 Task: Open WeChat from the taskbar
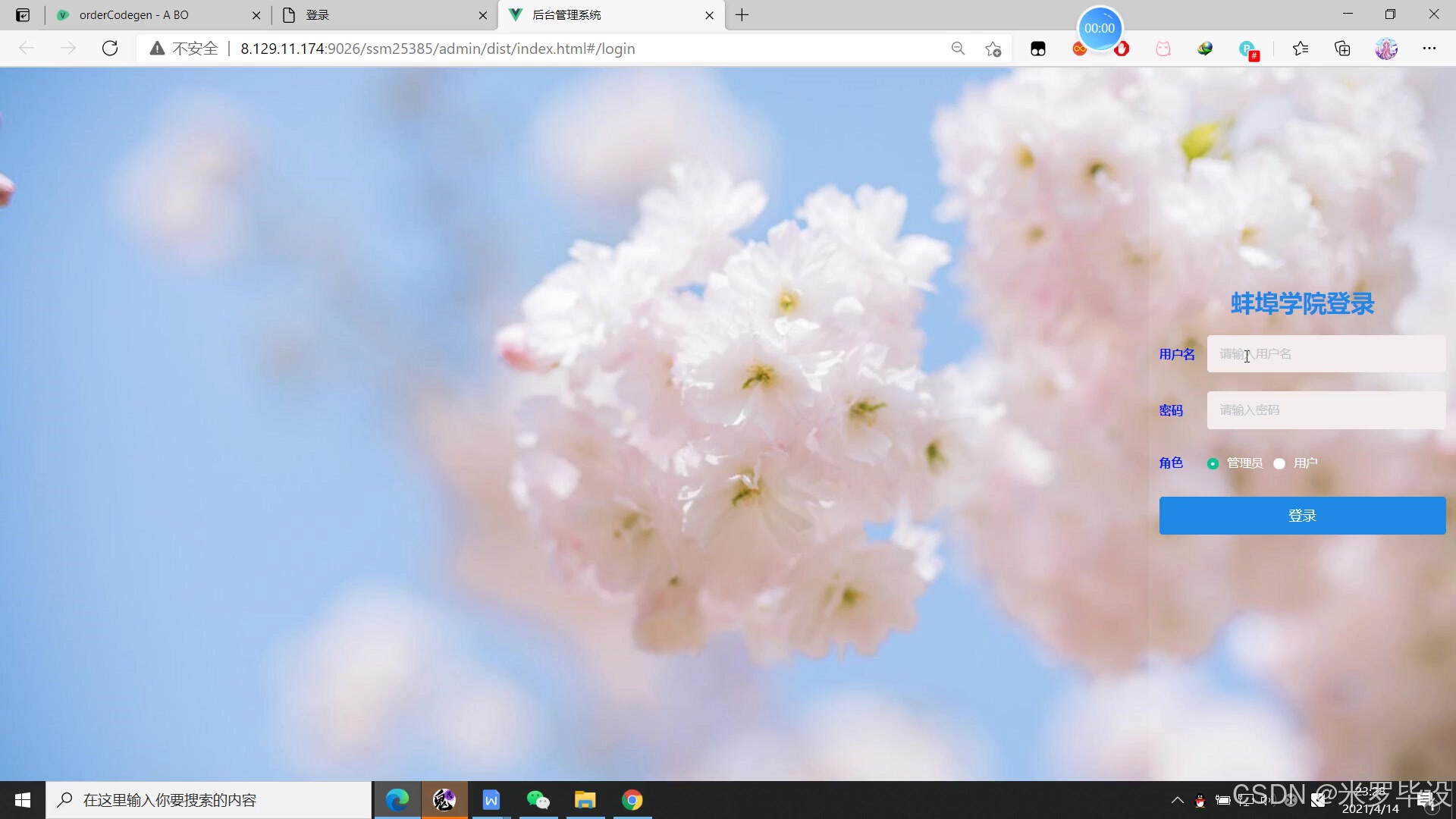(538, 800)
